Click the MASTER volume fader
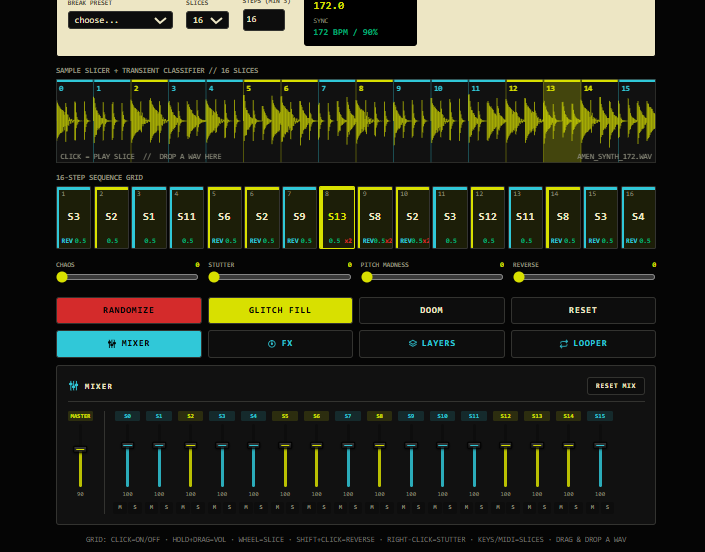Screen dimensions: 705x552 coord(80,449)
